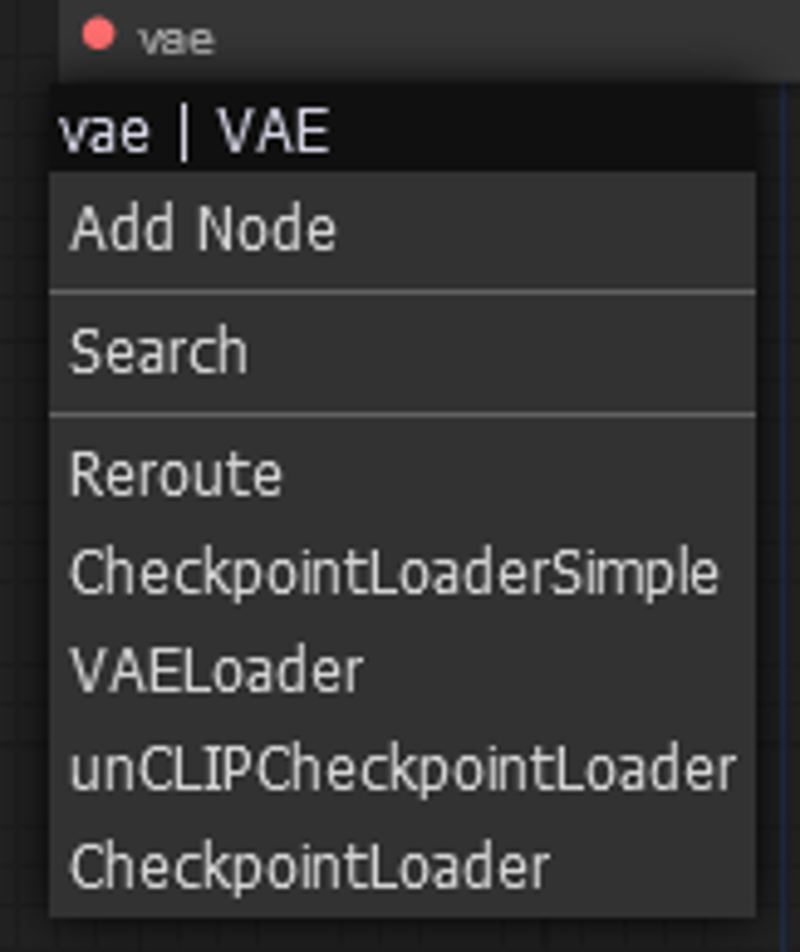Click the node row right of vae label

coord(504,39)
